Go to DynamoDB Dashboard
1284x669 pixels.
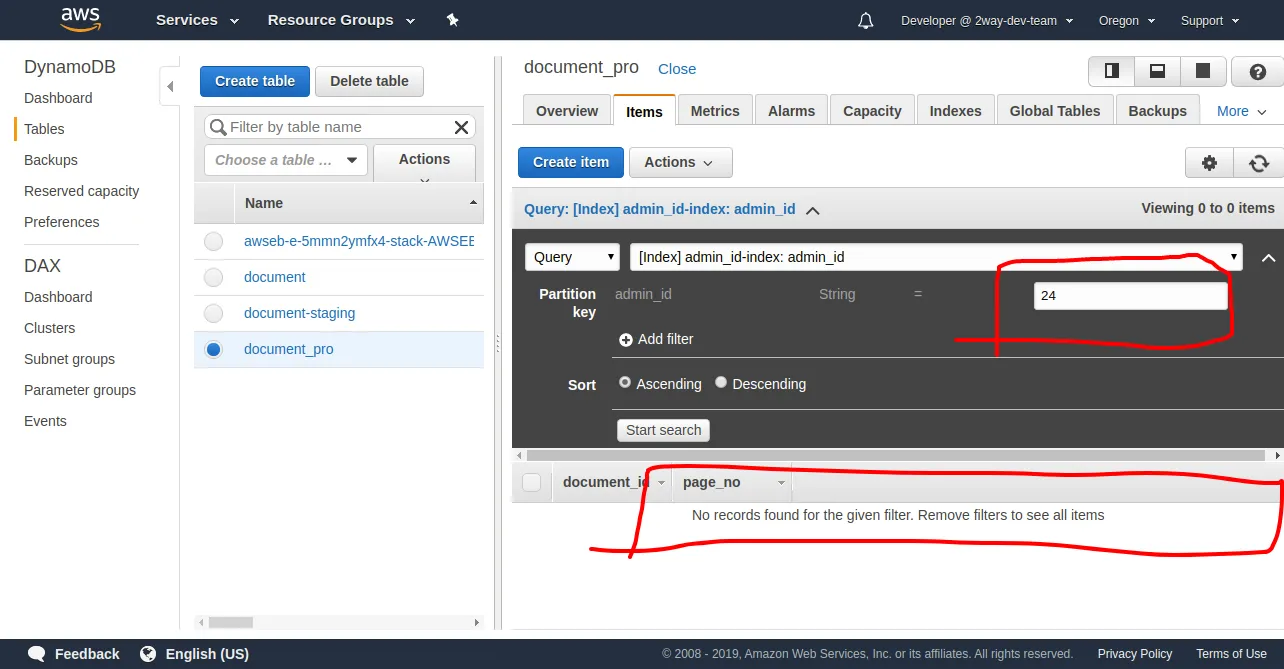(x=58, y=98)
